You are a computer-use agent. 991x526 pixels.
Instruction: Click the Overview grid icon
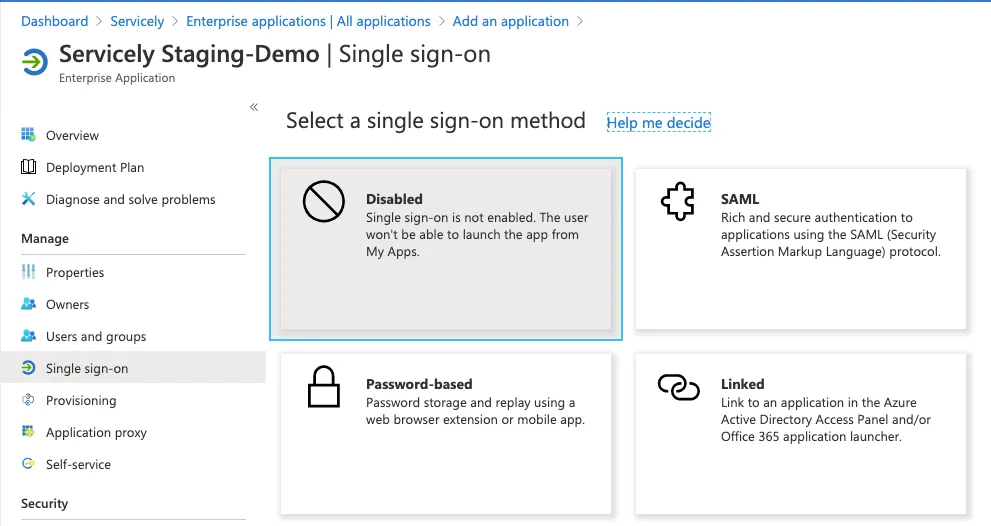(28, 135)
